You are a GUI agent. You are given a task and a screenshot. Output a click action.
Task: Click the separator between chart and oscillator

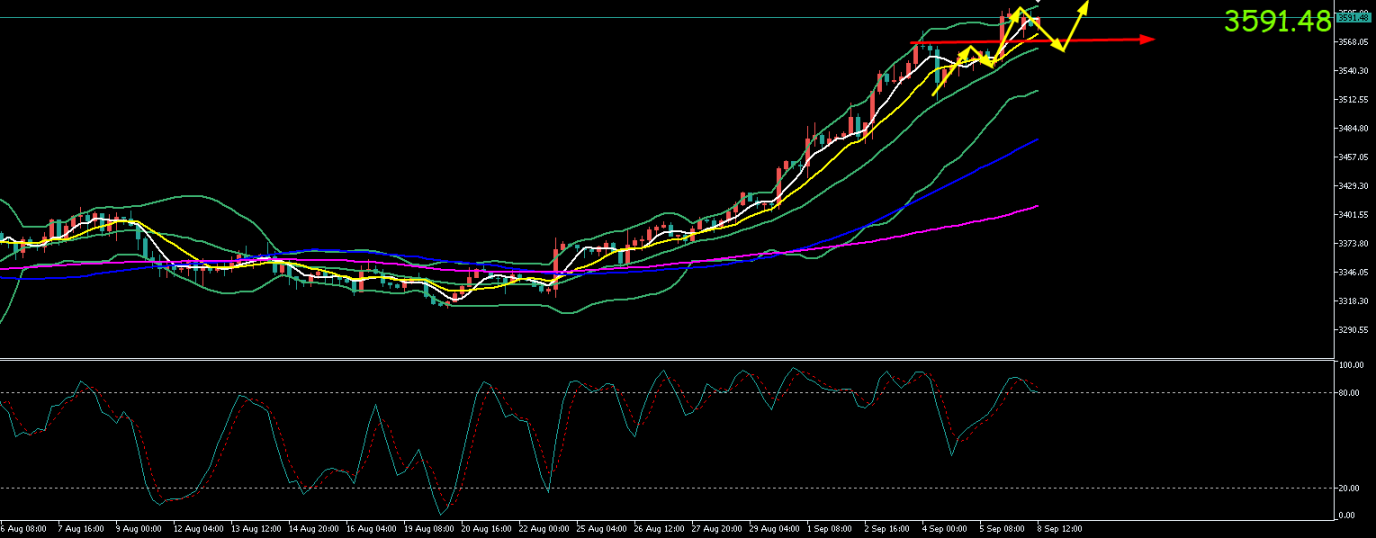667,358
